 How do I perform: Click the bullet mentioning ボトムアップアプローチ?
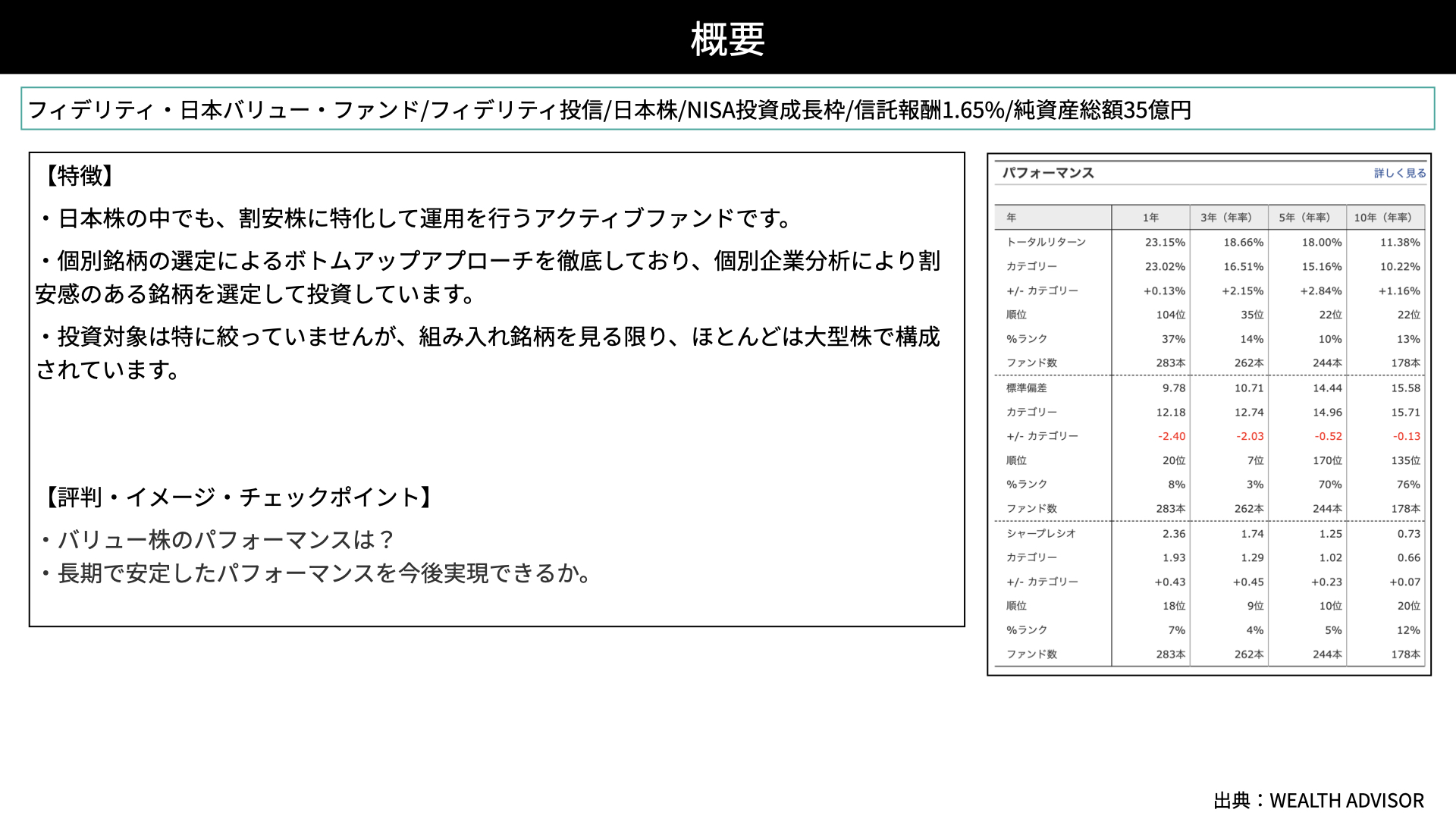[x=488, y=277]
